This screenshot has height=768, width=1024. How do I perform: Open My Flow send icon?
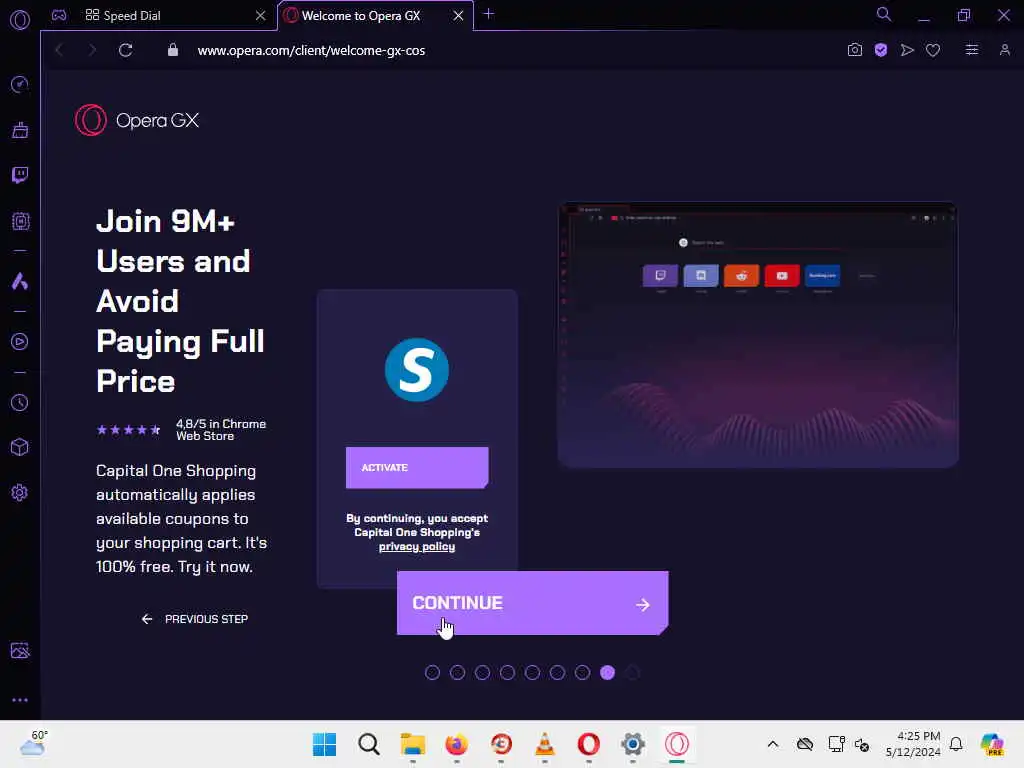pyautogui.click(x=907, y=50)
